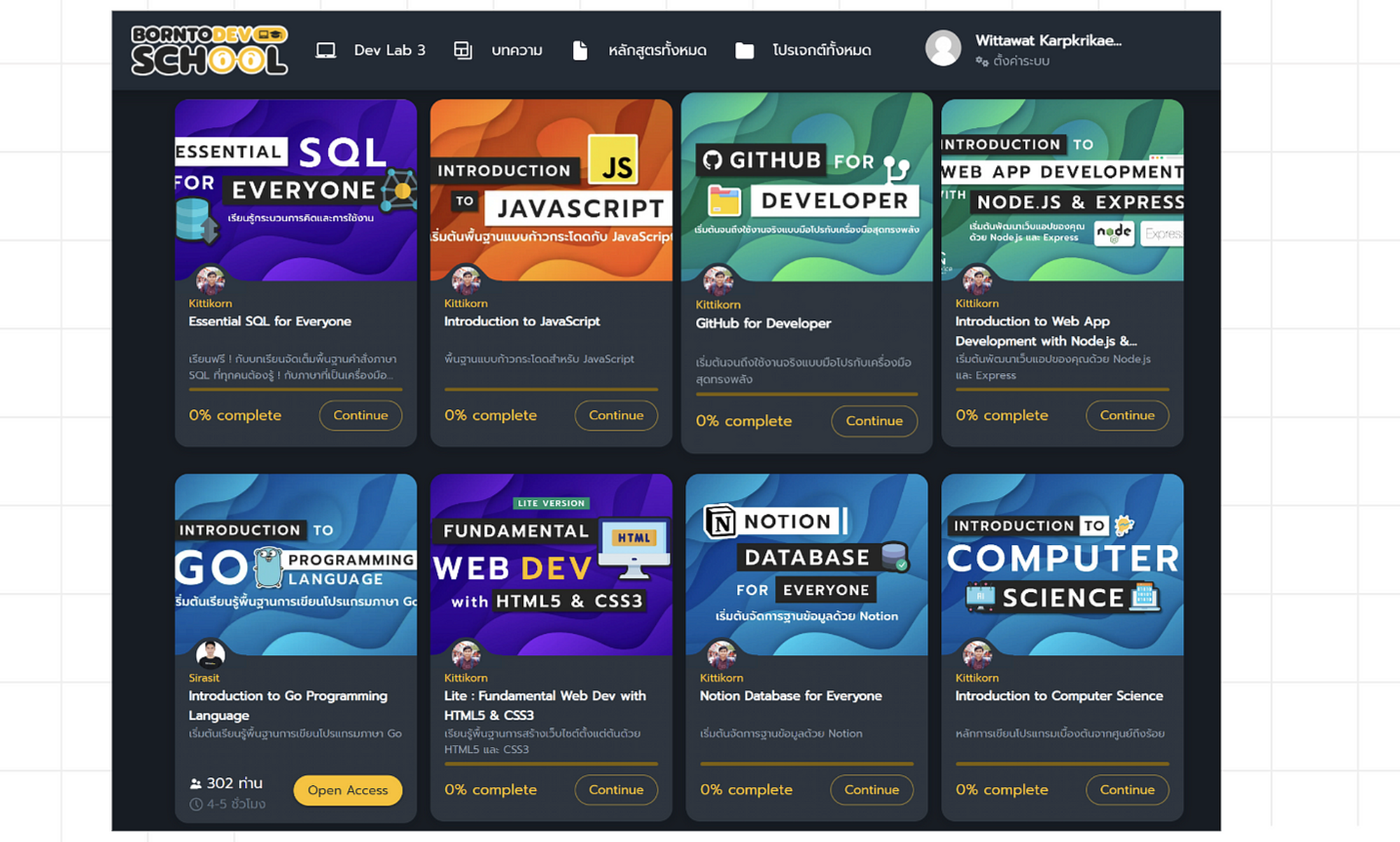This screenshot has height=842, width=1400.
Task: Click instructor avatar on Notion card
Action: [x=721, y=655]
